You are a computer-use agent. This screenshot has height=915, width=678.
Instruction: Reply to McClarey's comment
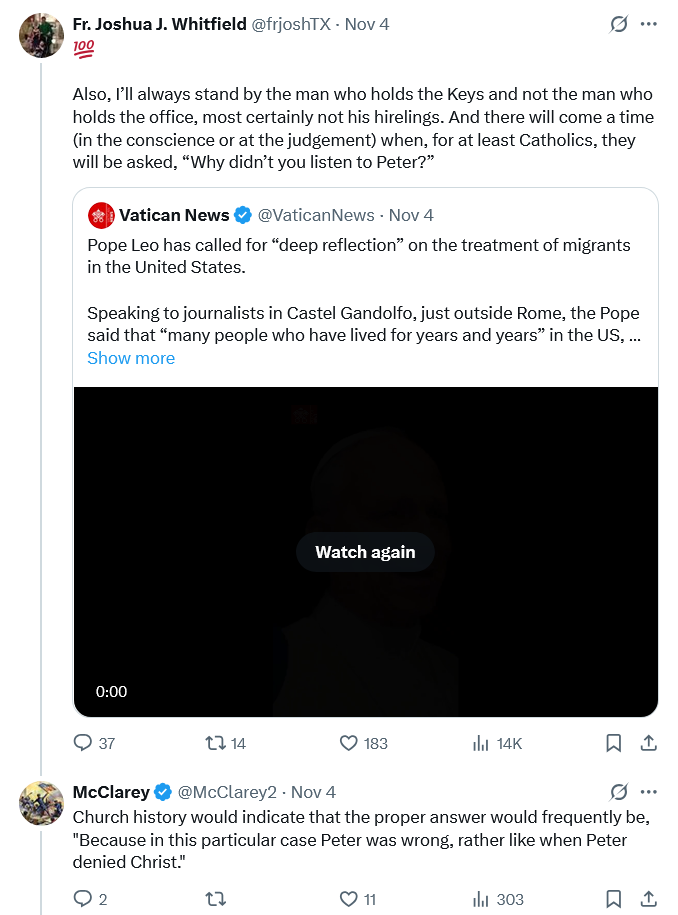[83, 899]
